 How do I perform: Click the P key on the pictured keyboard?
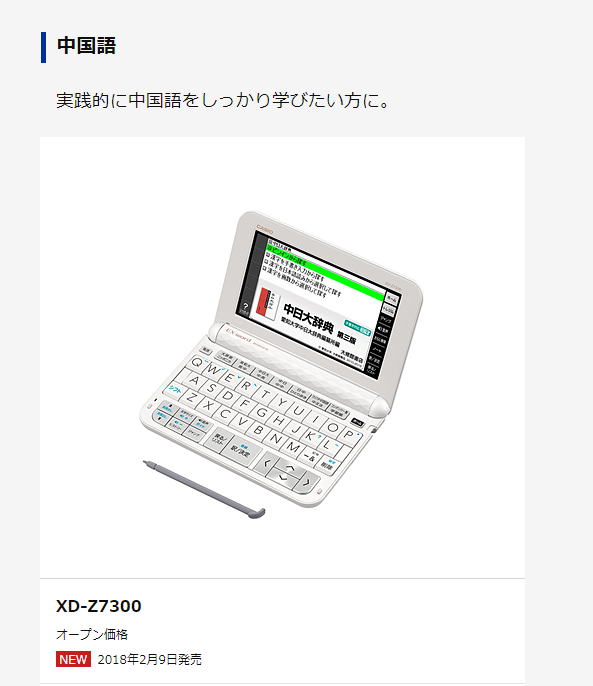350,434
